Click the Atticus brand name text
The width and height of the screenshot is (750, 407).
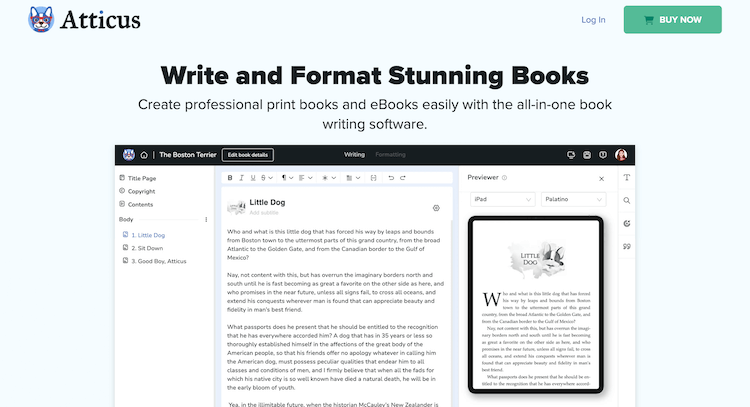[100, 20]
